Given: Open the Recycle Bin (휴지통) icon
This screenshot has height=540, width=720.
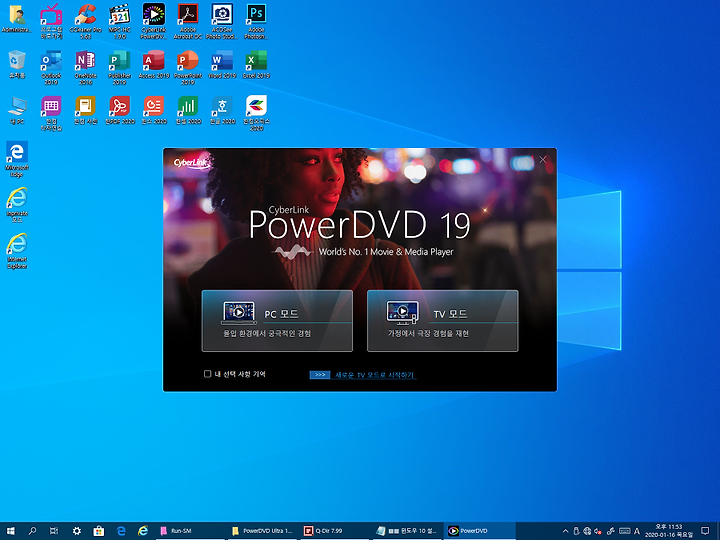Looking at the screenshot, I should pyautogui.click(x=17, y=64).
